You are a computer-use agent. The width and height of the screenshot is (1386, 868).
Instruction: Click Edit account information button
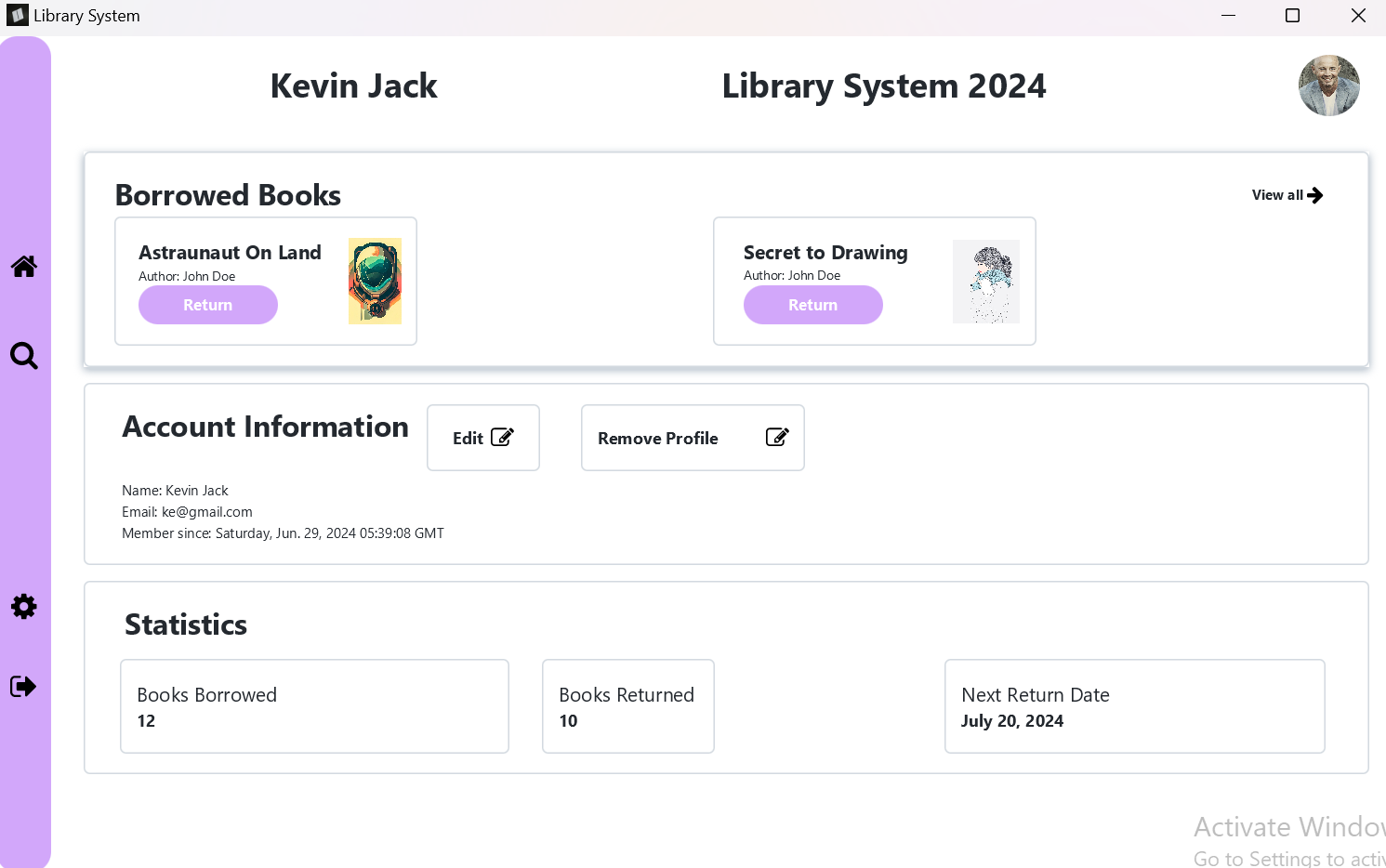coord(483,438)
